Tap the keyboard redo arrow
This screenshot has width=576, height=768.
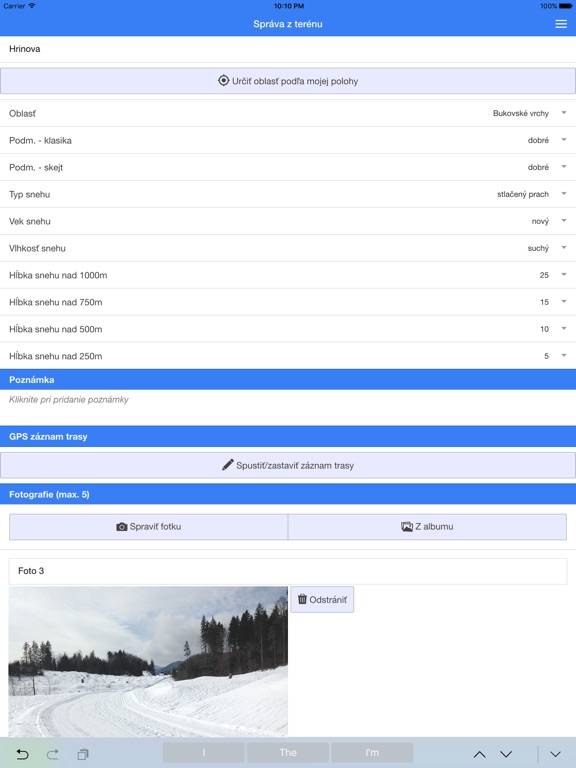pos(52,754)
